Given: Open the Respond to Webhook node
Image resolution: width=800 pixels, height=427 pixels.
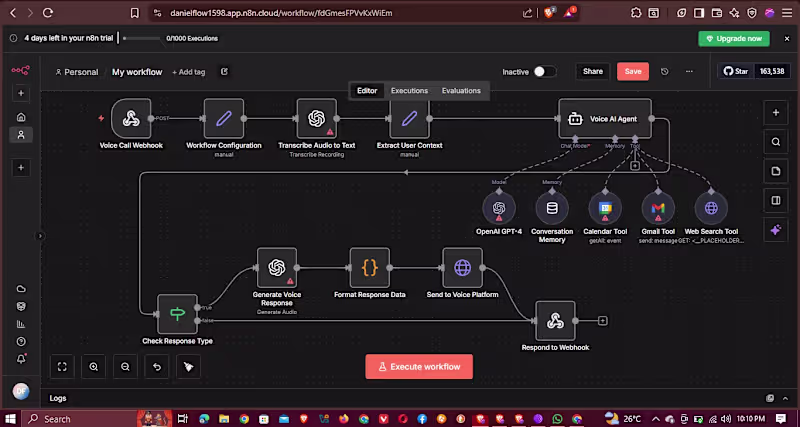Looking at the screenshot, I should [555, 320].
